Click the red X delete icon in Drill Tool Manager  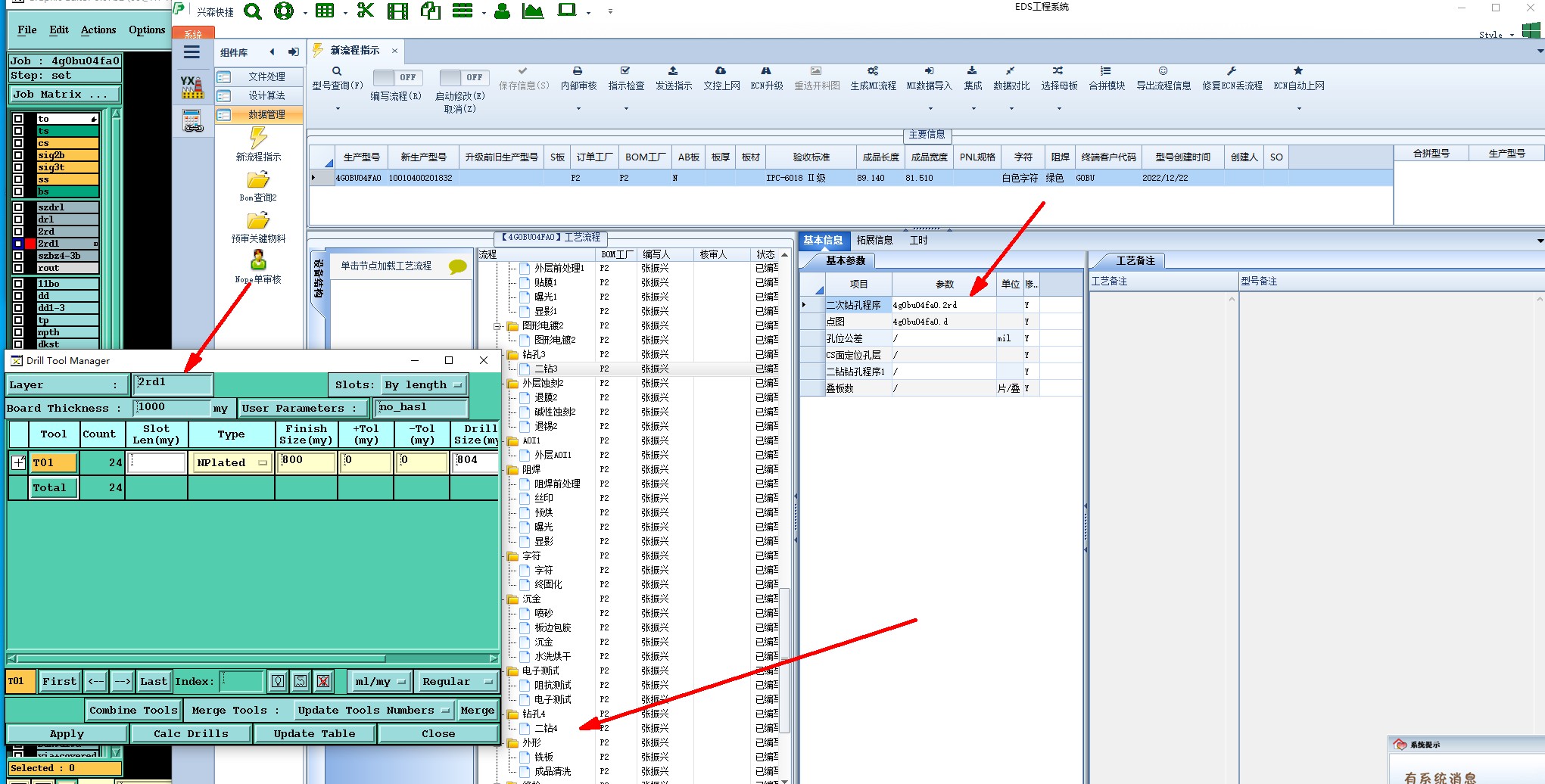[323, 681]
